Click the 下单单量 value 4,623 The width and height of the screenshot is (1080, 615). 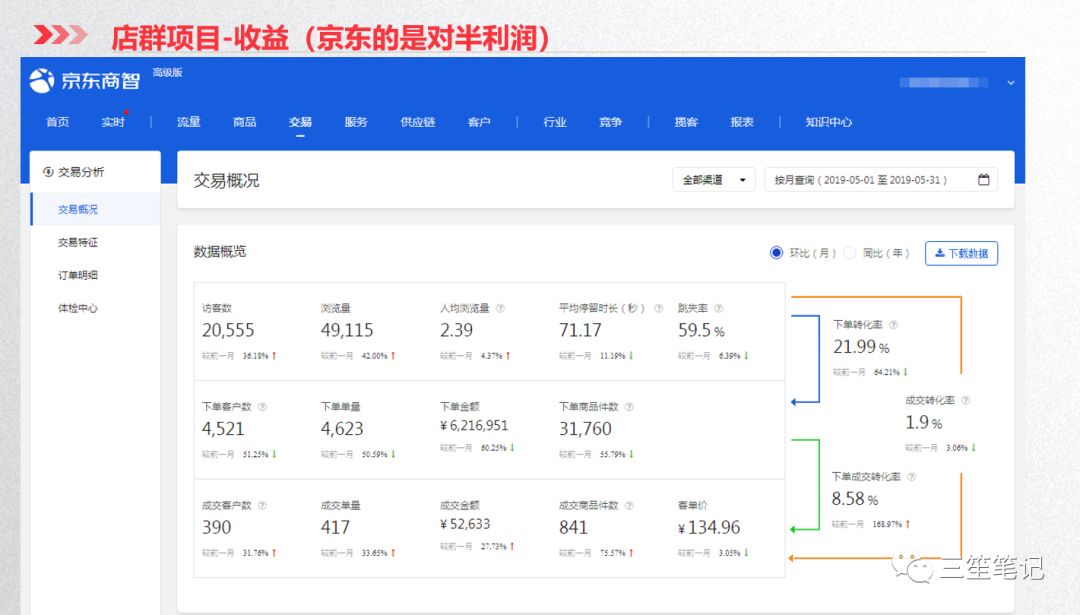pos(342,429)
